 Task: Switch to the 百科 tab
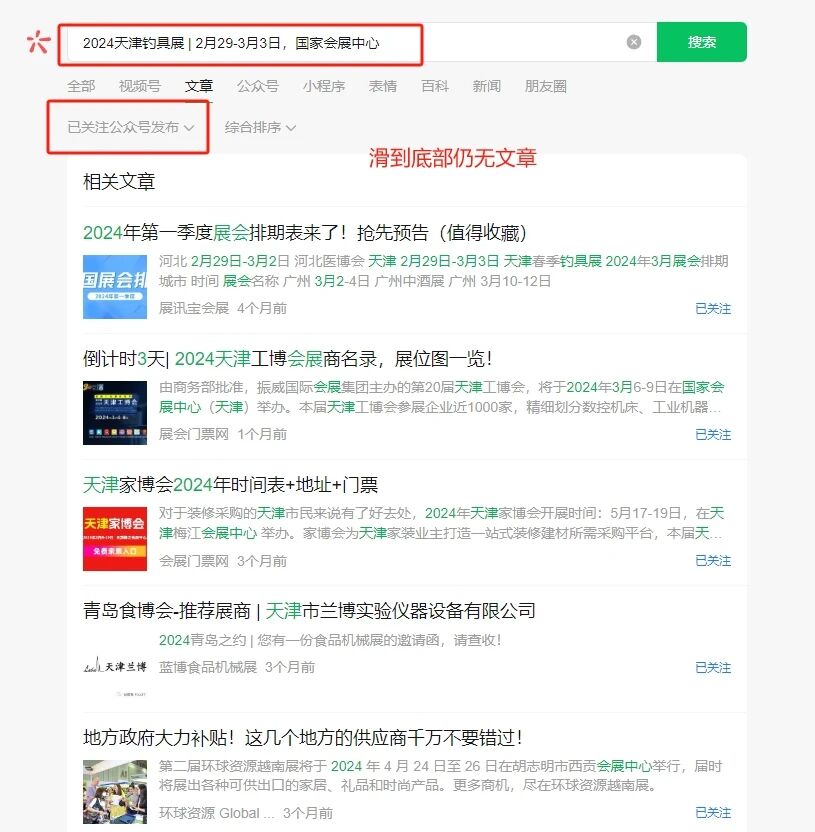[435, 86]
